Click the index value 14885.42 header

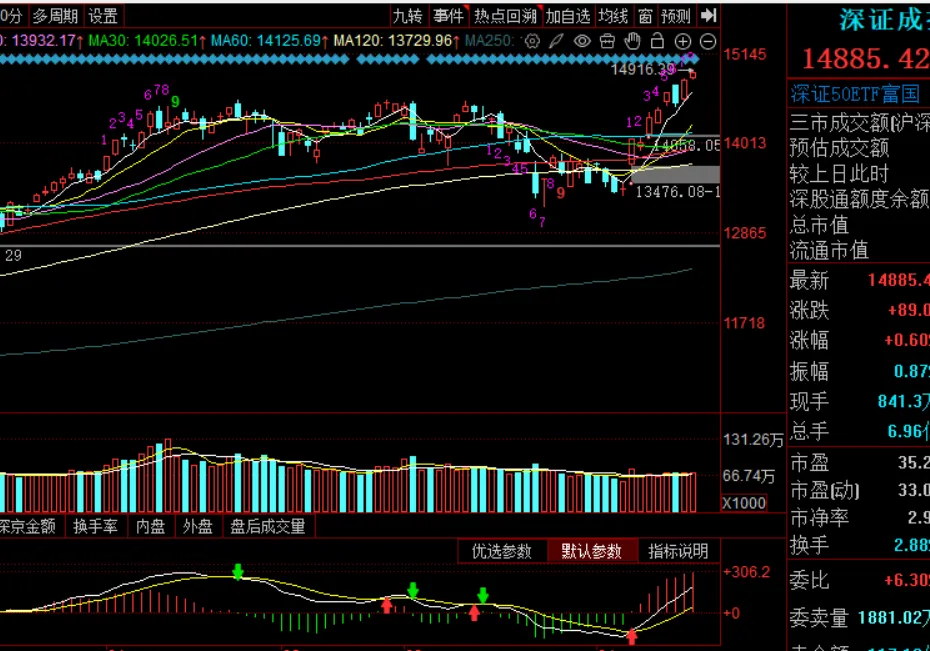tap(865, 59)
